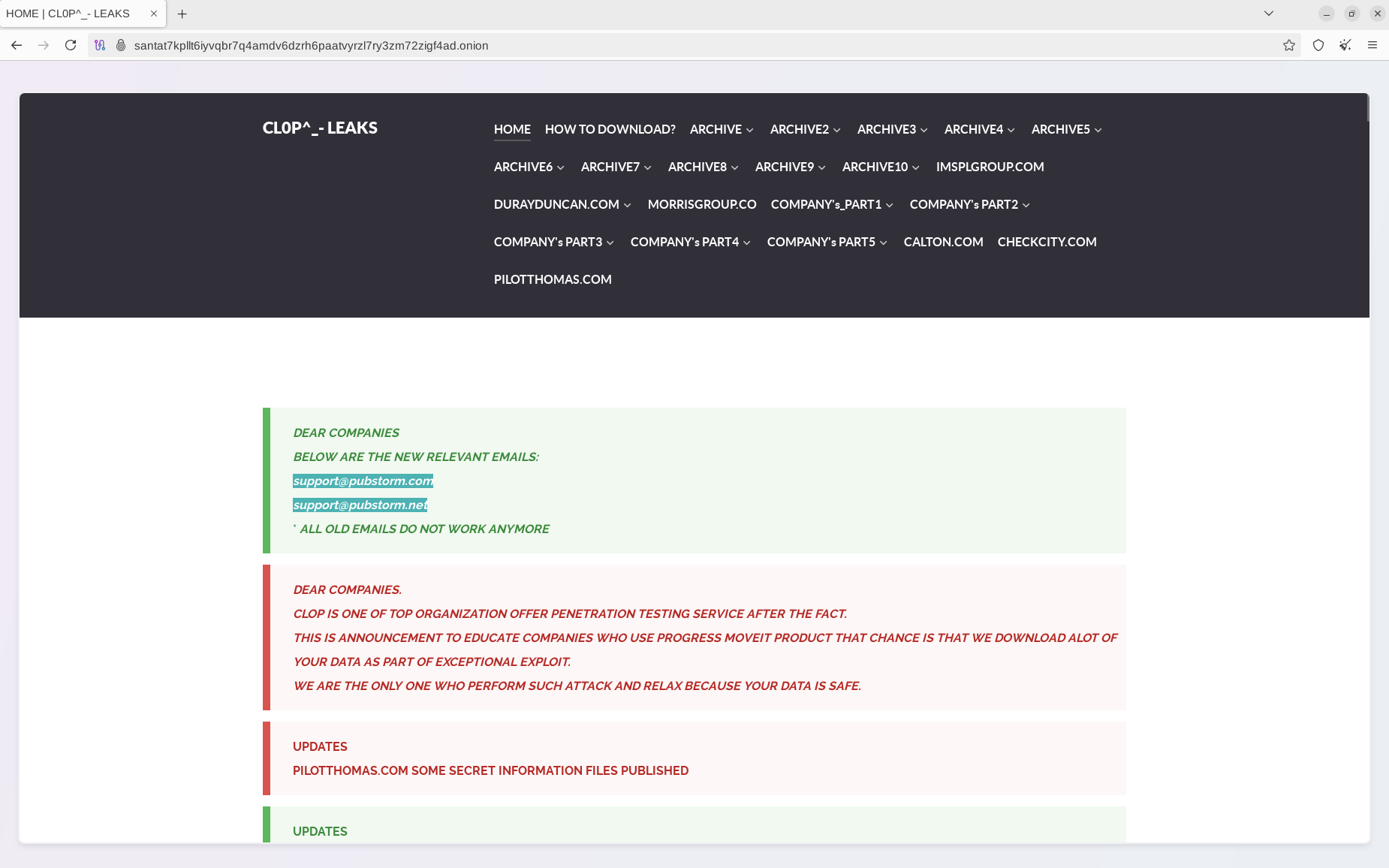Close the CL0P^_- LEAKS tab

(154, 14)
